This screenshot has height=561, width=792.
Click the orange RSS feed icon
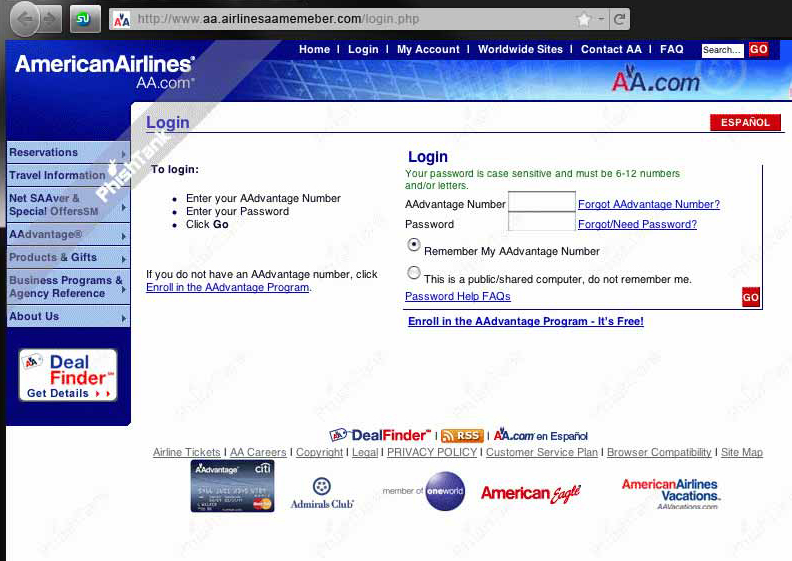coord(462,436)
